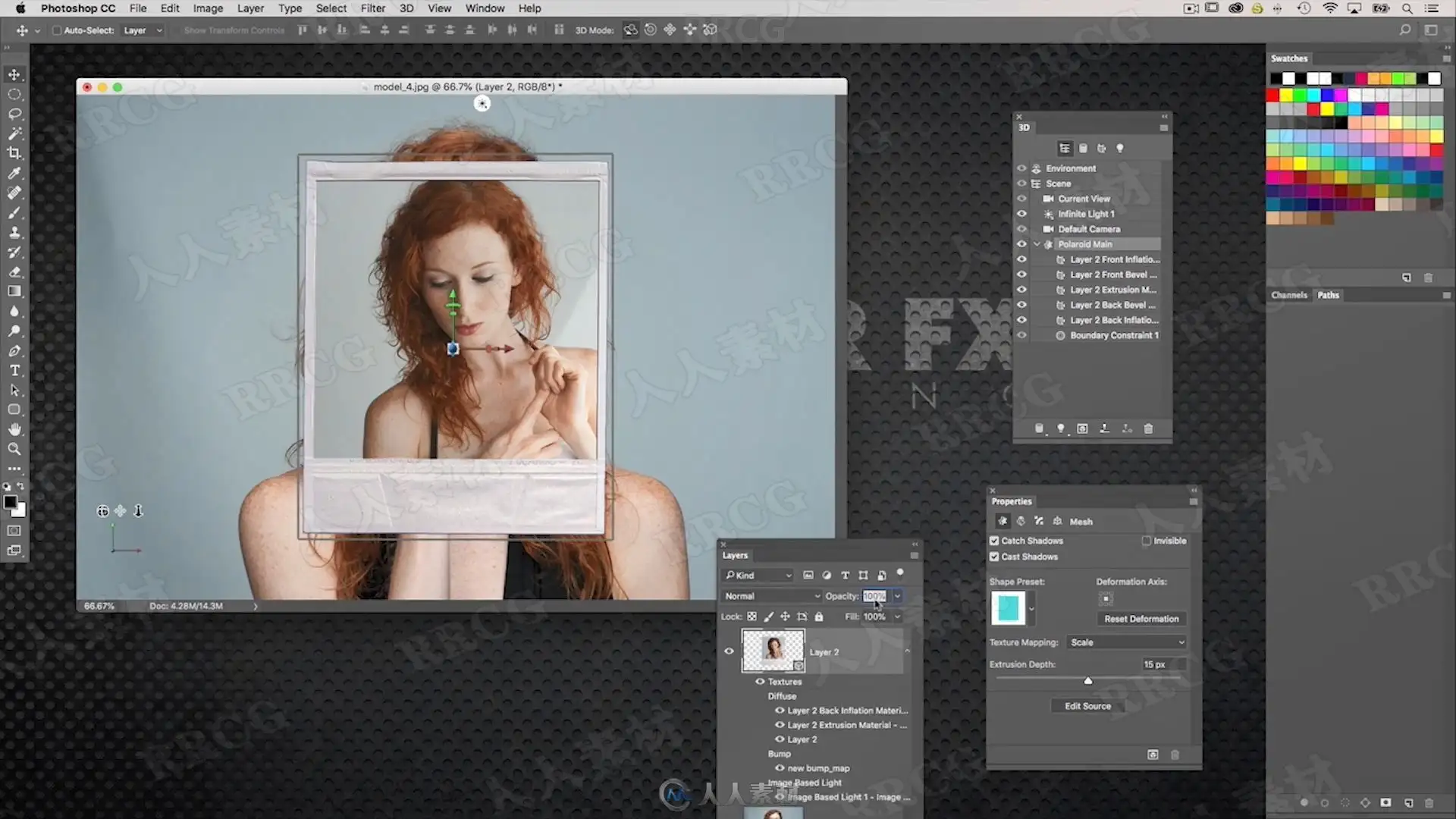Hide Infinite Light 1 visibility eye

[1021, 214]
